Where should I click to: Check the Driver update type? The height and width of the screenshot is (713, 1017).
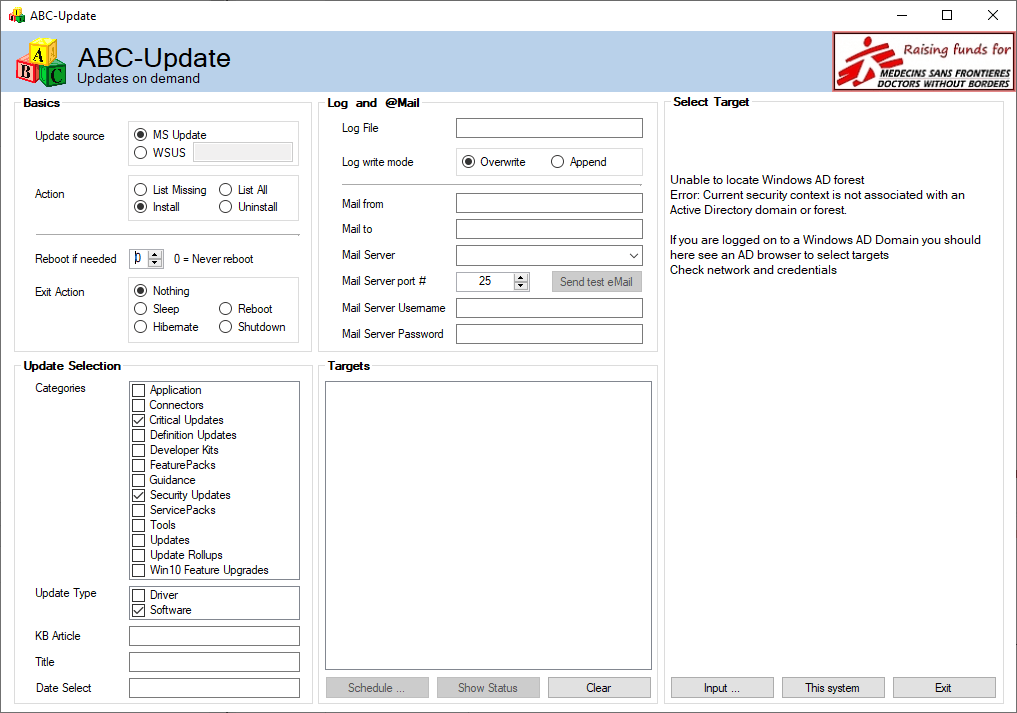(139, 595)
